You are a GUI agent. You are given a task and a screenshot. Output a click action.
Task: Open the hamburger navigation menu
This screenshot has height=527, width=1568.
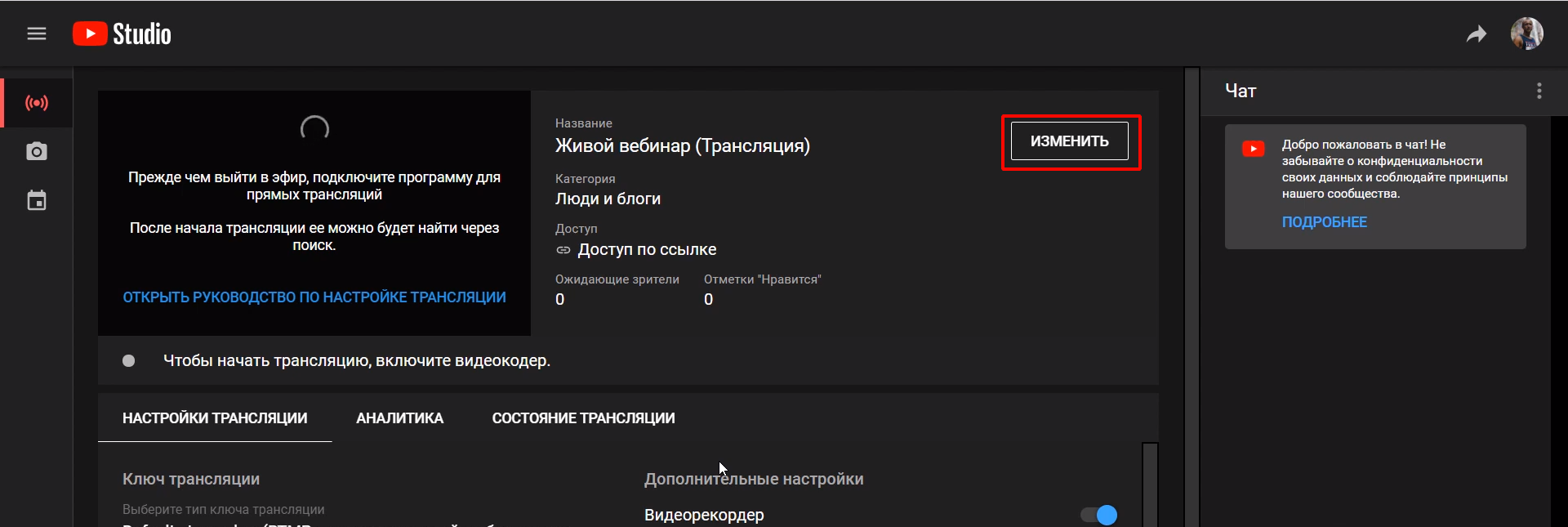[37, 33]
